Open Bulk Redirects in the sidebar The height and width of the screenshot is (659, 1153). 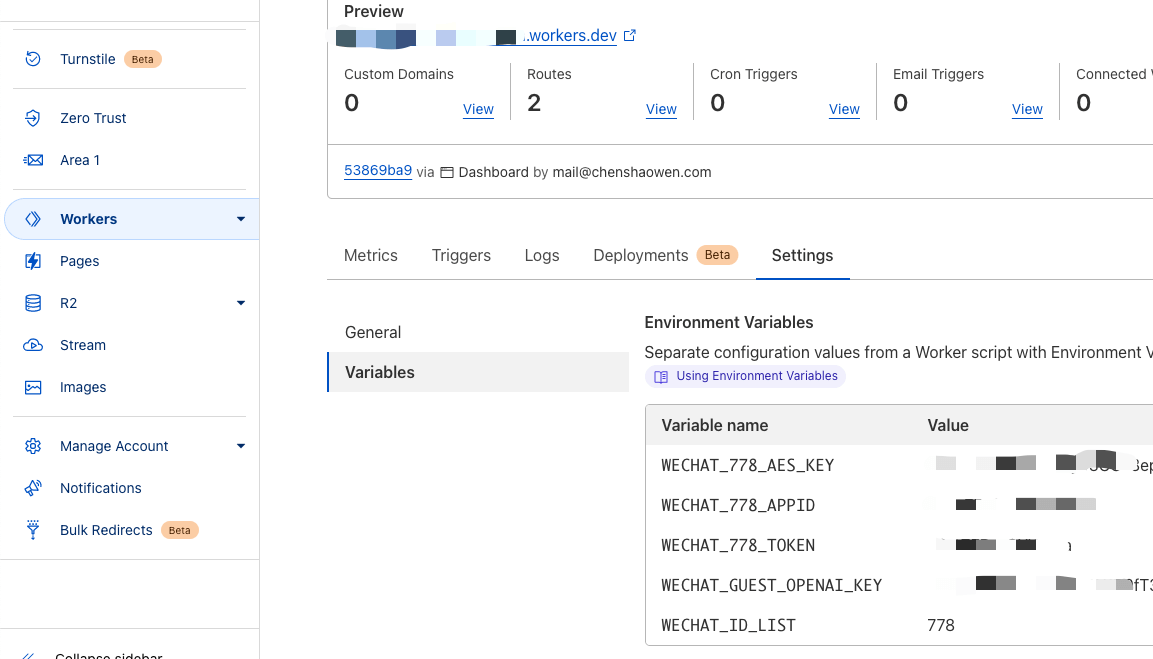click(106, 530)
